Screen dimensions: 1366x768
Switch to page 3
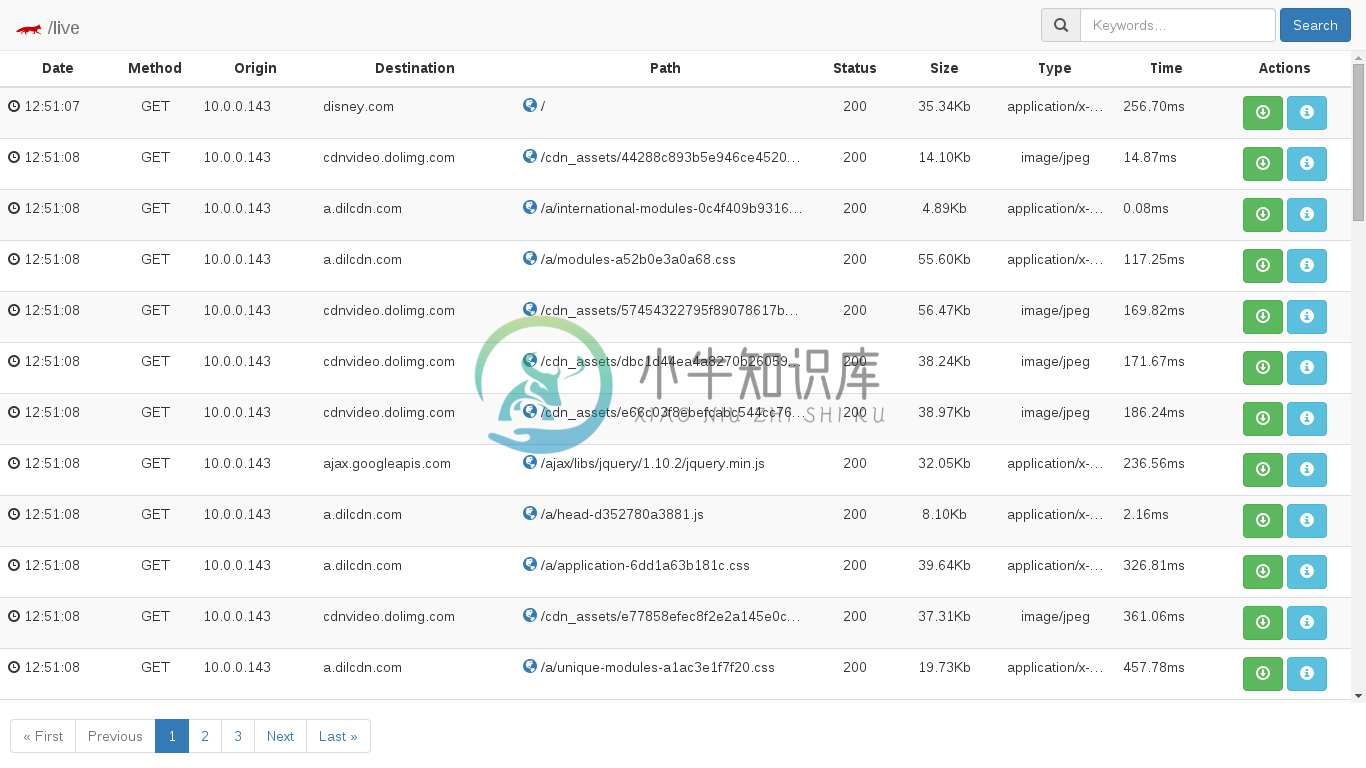[238, 736]
